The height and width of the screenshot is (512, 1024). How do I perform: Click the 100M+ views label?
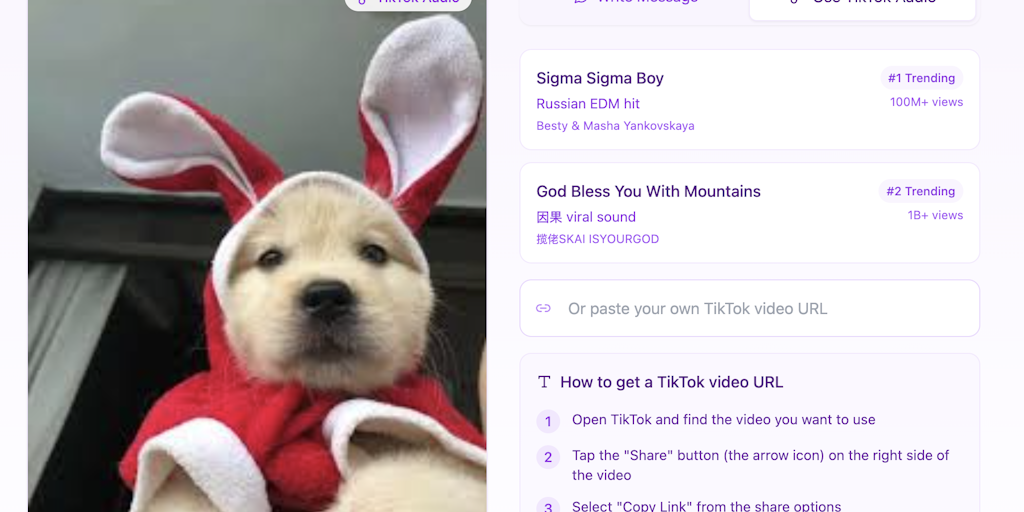tap(926, 102)
